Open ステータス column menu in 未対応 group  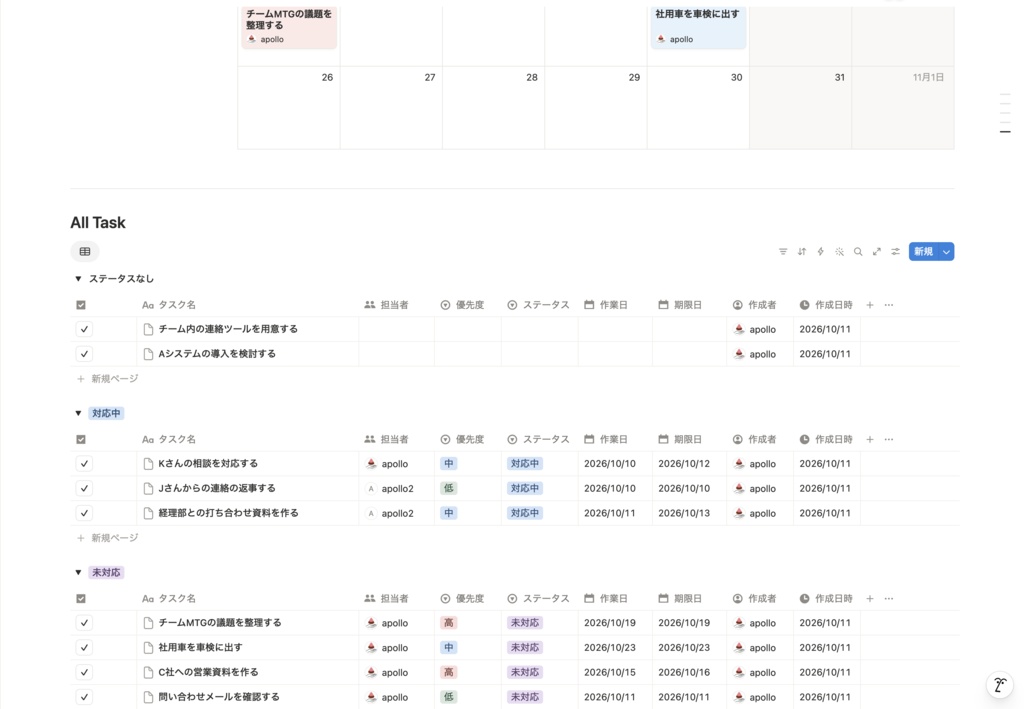tap(539, 599)
